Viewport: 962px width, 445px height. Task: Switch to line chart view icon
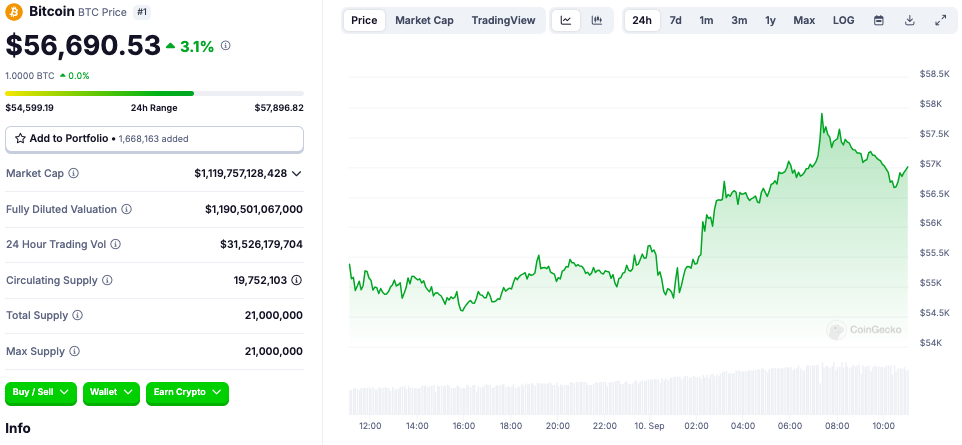(566, 20)
